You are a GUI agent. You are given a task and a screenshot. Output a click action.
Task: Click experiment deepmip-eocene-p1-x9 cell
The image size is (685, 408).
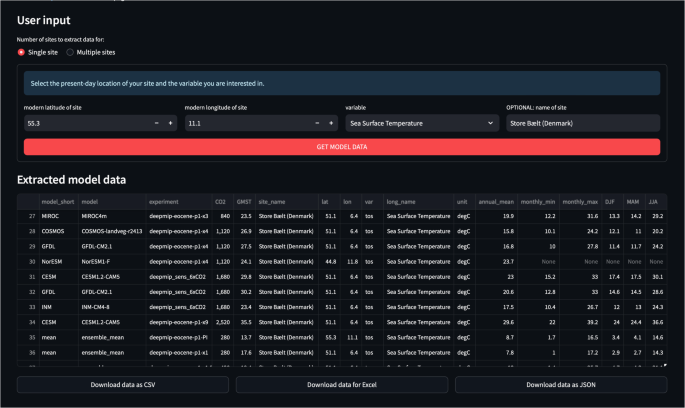click(x=179, y=322)
